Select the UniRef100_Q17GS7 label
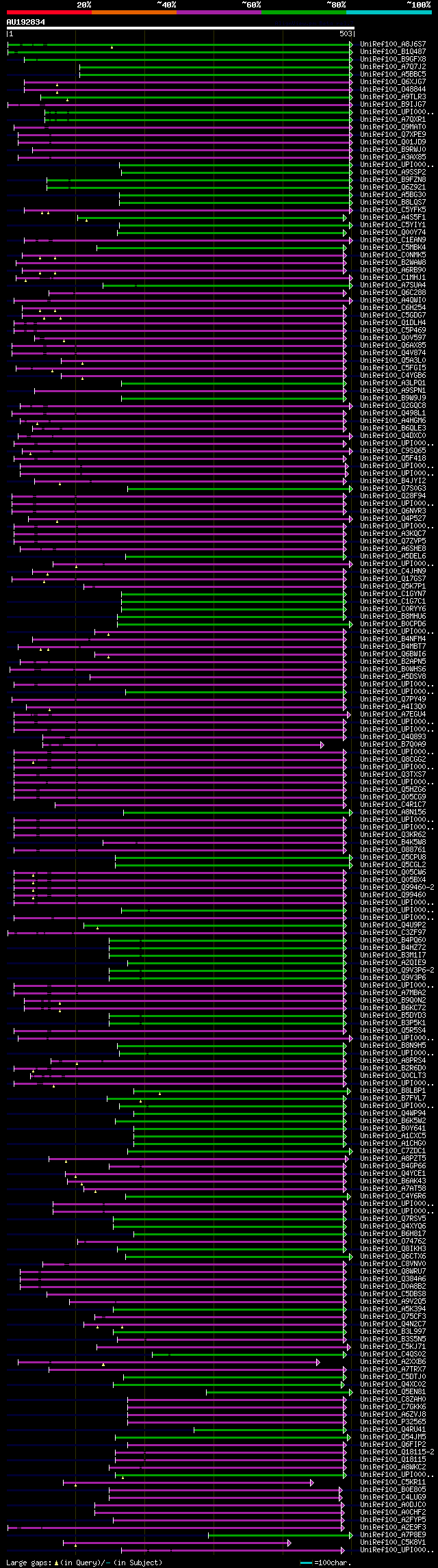The image size is (438, 1568). coord(393,578)
